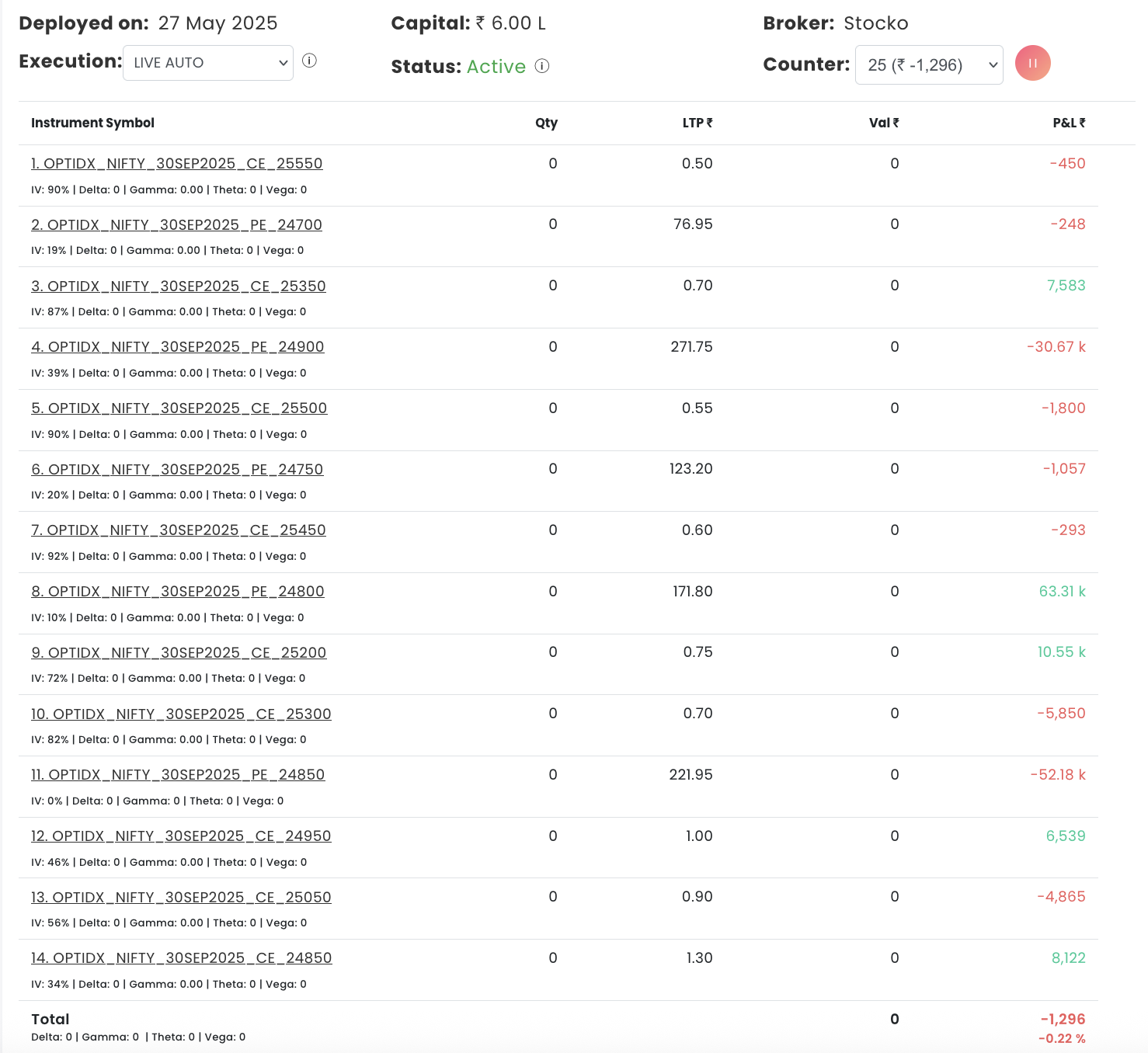This screenshot has height=1053, width=1148.
Task: Select the CE 25350 instrument link
Action: pos(178,287)
